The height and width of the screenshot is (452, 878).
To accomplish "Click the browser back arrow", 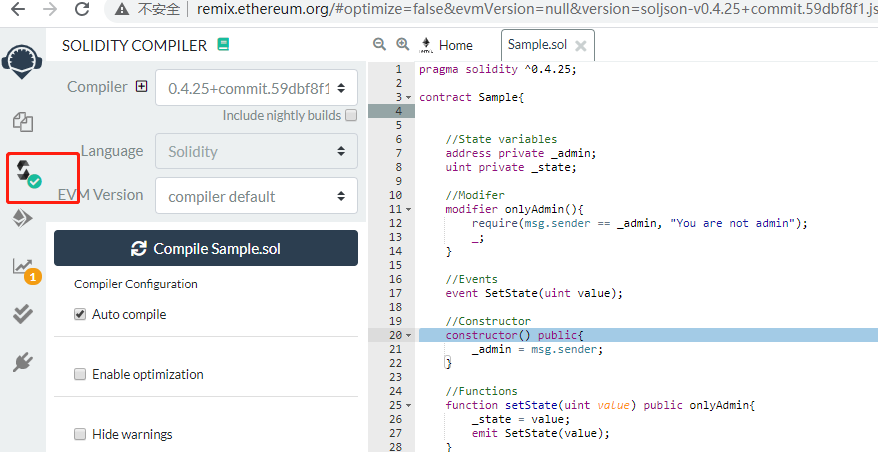I will 18,9.
